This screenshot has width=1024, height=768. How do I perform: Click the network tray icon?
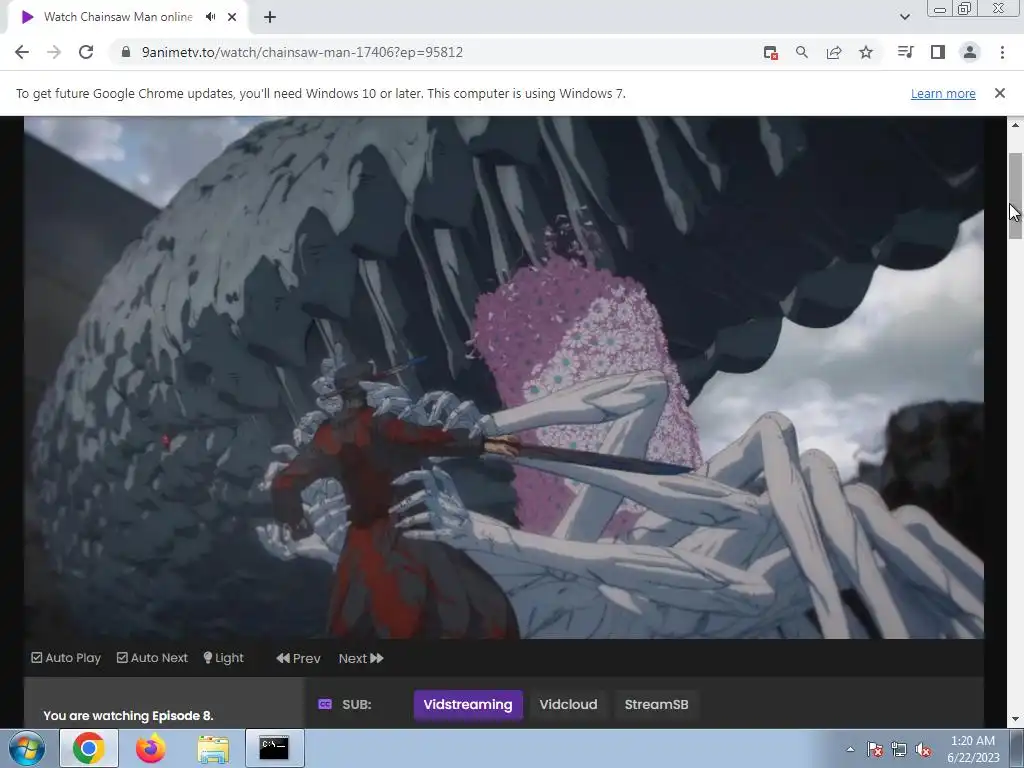pos(899,749)
